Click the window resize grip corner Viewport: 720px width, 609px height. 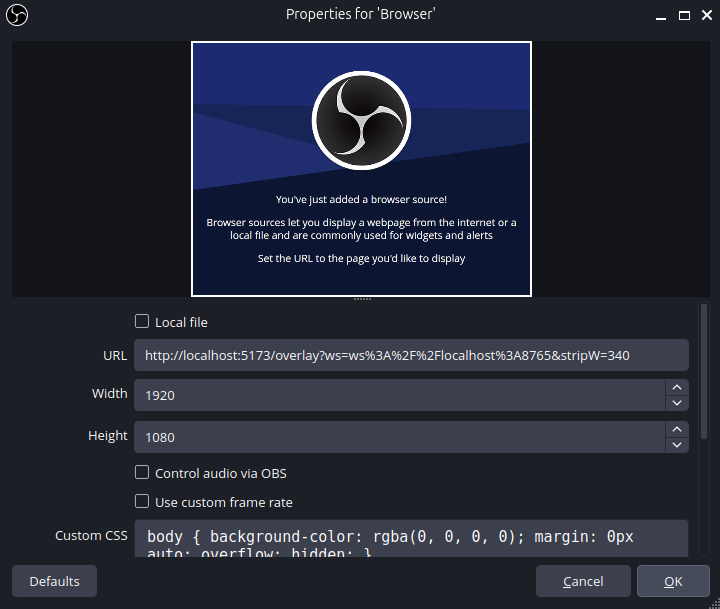pyautogui.click(x=715, y=604)
